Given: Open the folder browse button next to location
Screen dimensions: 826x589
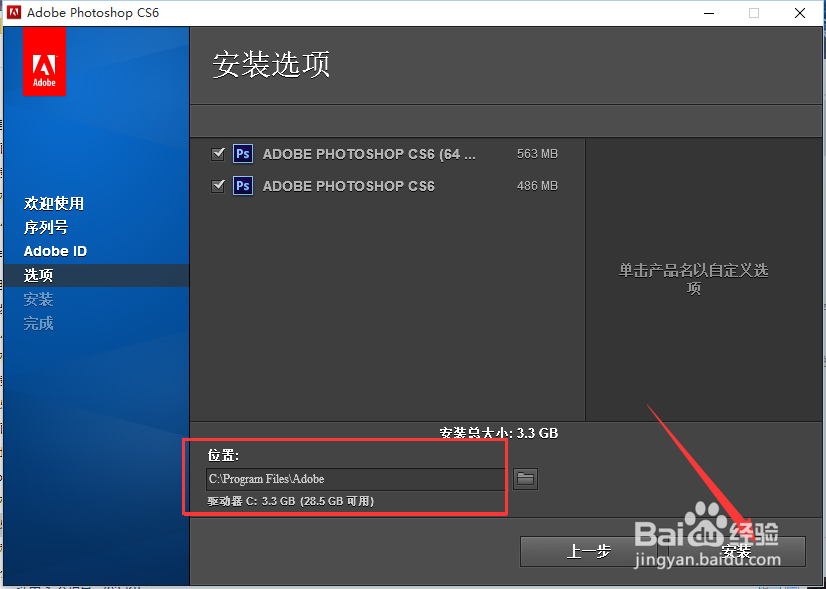Looking at the screenshot, I should [x=525, y=479].
